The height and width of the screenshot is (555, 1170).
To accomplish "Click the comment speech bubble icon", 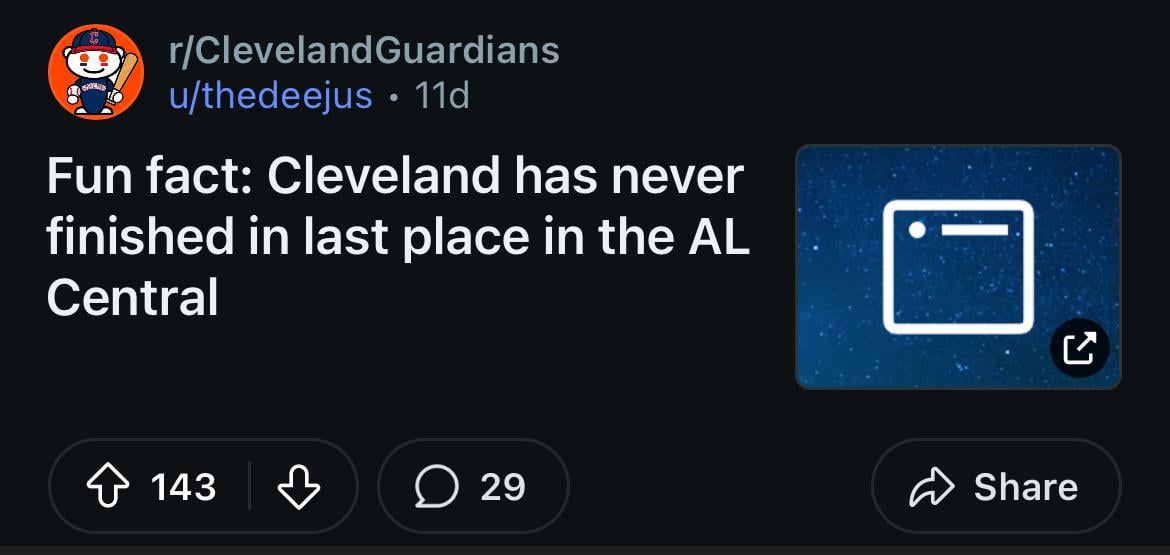I will click(435, 487).
